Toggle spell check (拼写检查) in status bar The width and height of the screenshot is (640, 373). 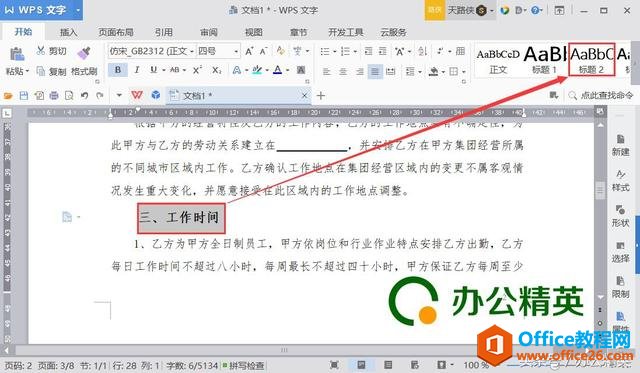243,365
